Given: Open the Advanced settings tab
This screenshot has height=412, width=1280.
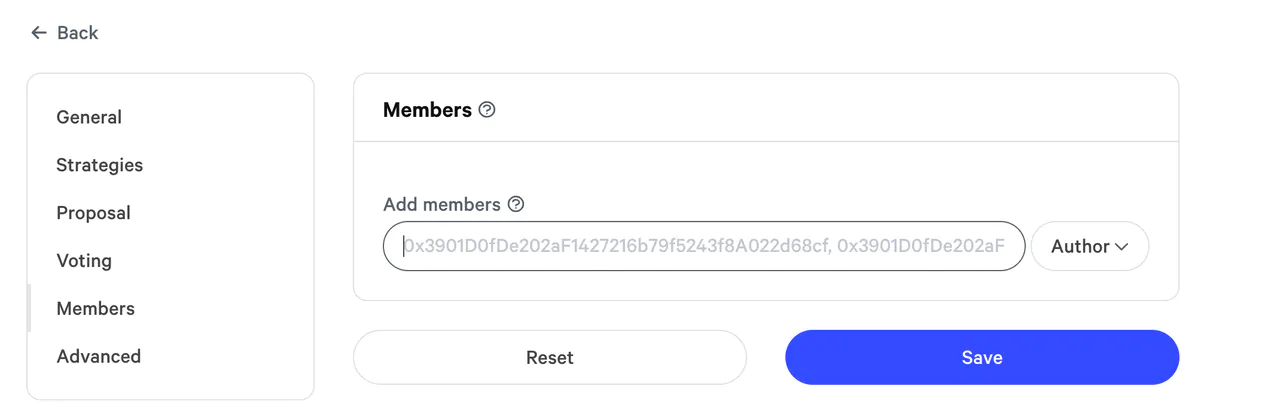Looking at the screenshot, I should [98, 357].
